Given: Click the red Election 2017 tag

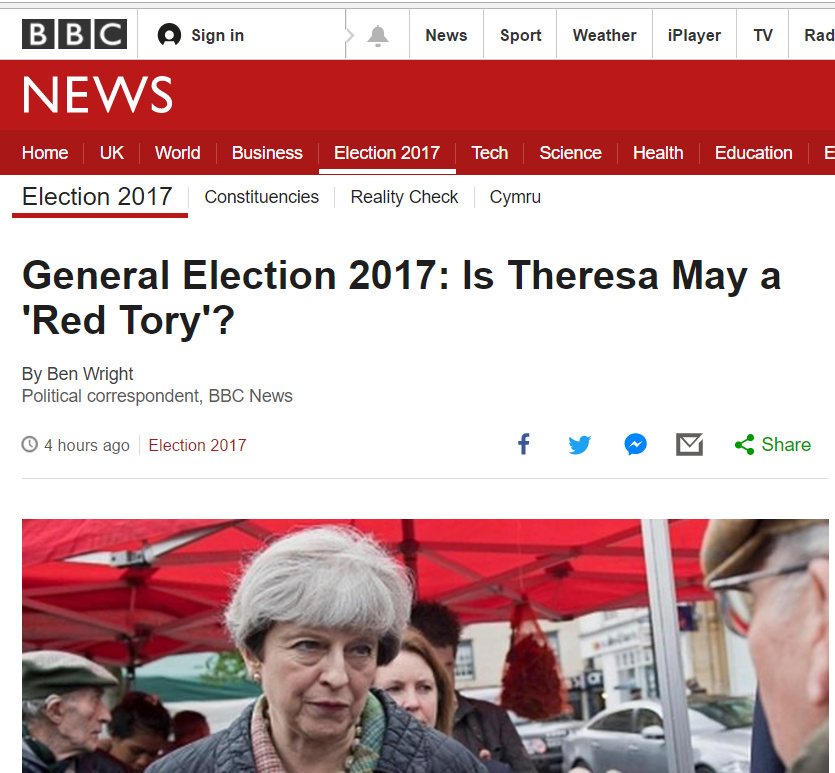Looking at the screenshot, I should pos(197,446).
